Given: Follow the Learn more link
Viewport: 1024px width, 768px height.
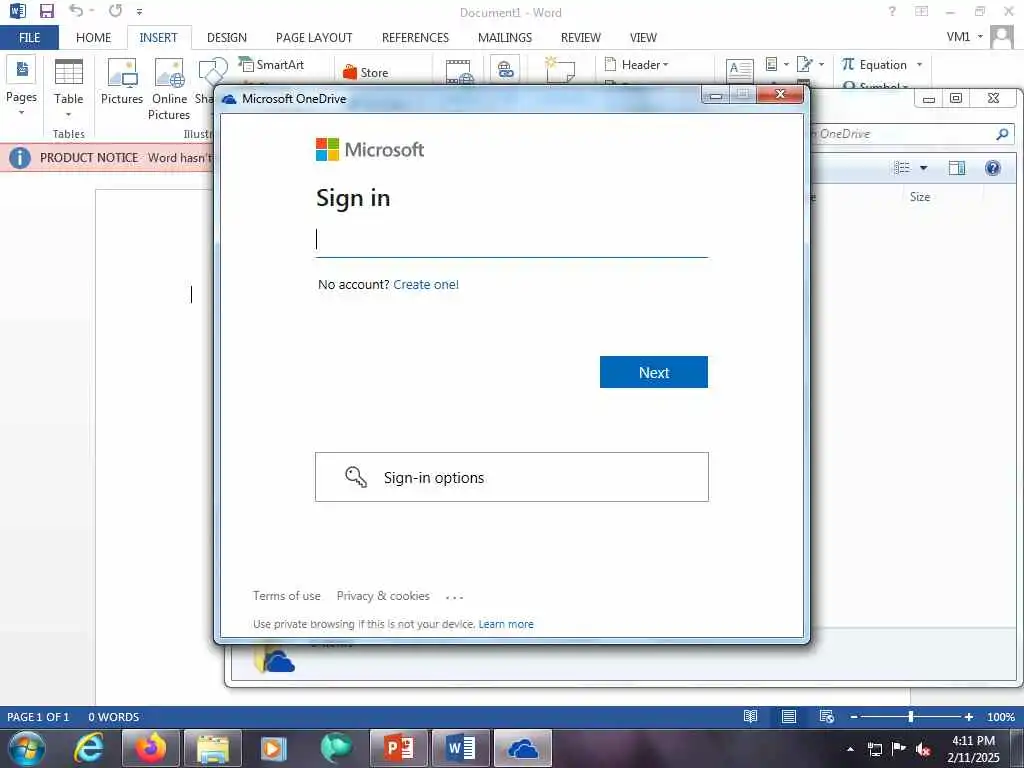Looking at the screenshot, I should coord(506,624).
